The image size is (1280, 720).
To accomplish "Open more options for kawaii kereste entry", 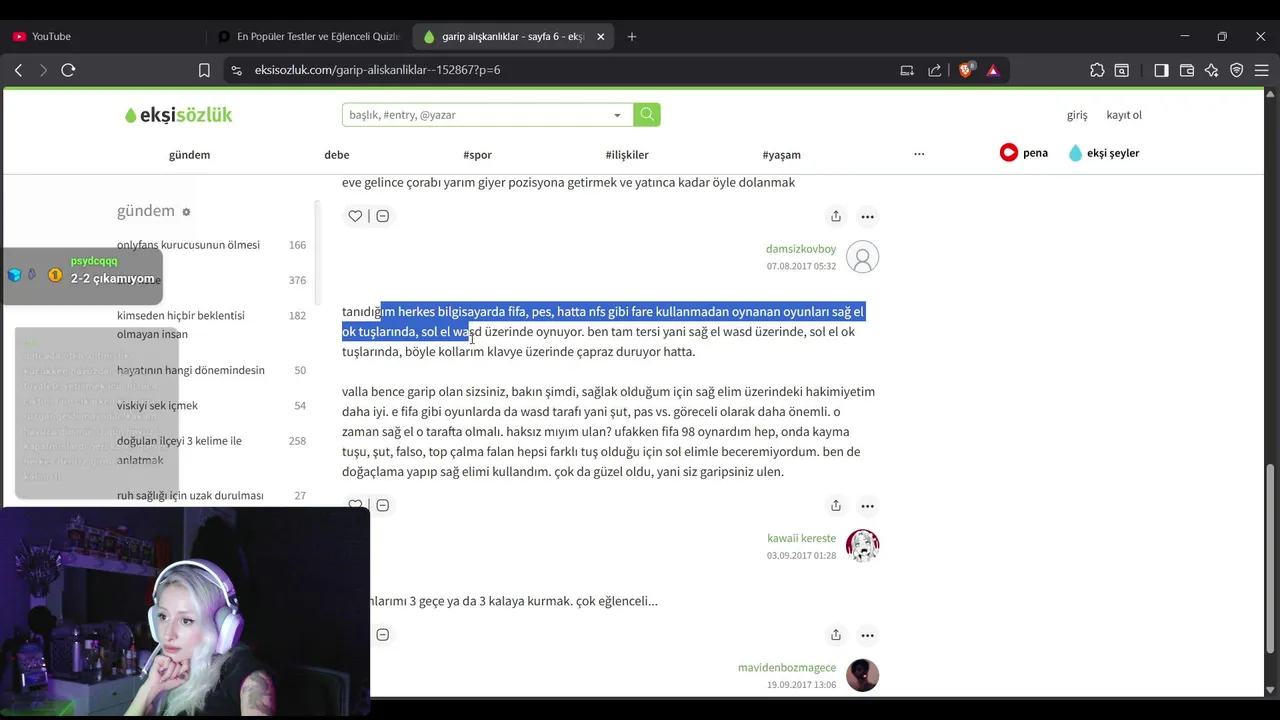I will (868, 505).
